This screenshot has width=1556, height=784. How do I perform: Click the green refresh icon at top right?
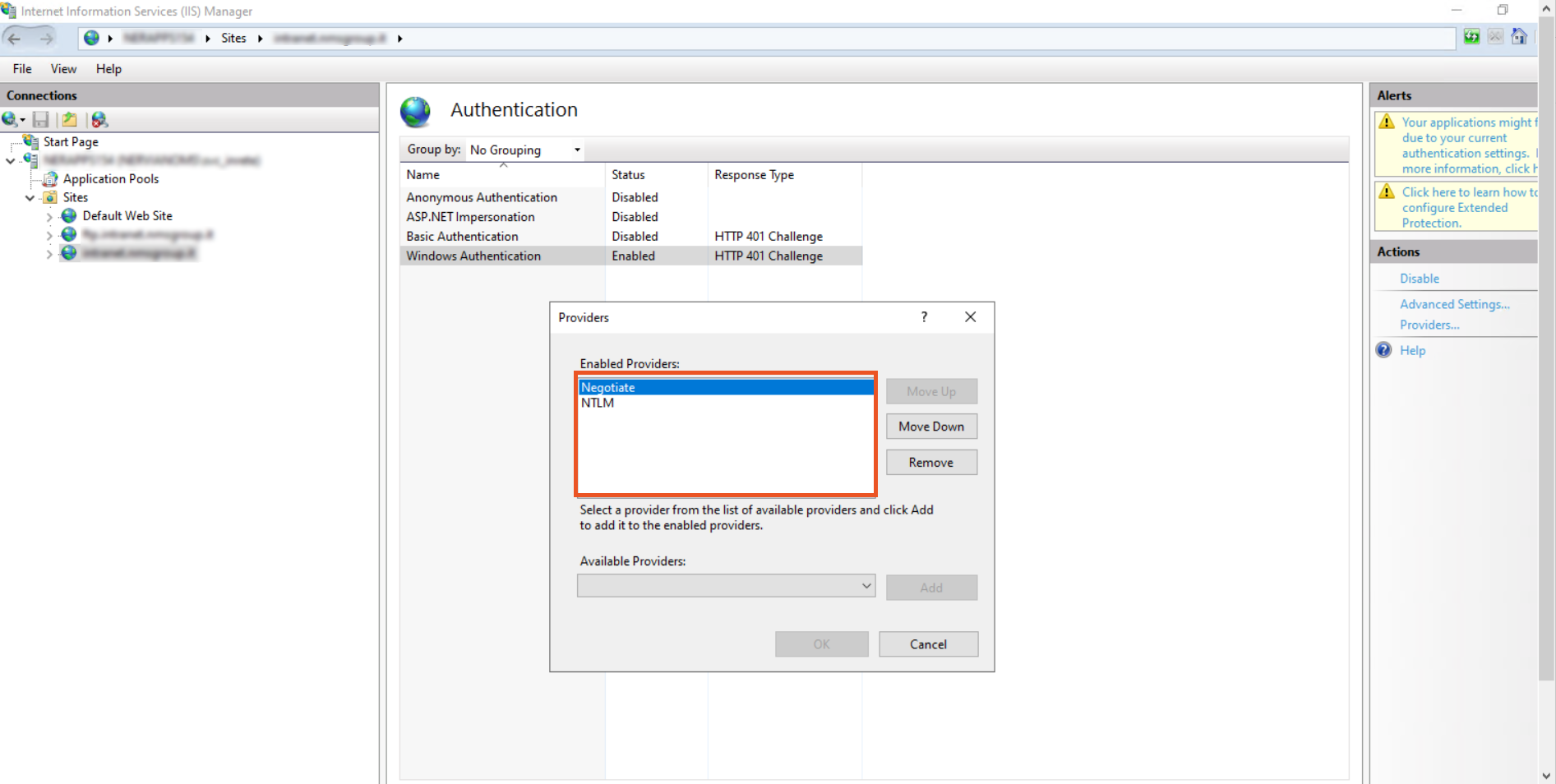click(1471, 37)
